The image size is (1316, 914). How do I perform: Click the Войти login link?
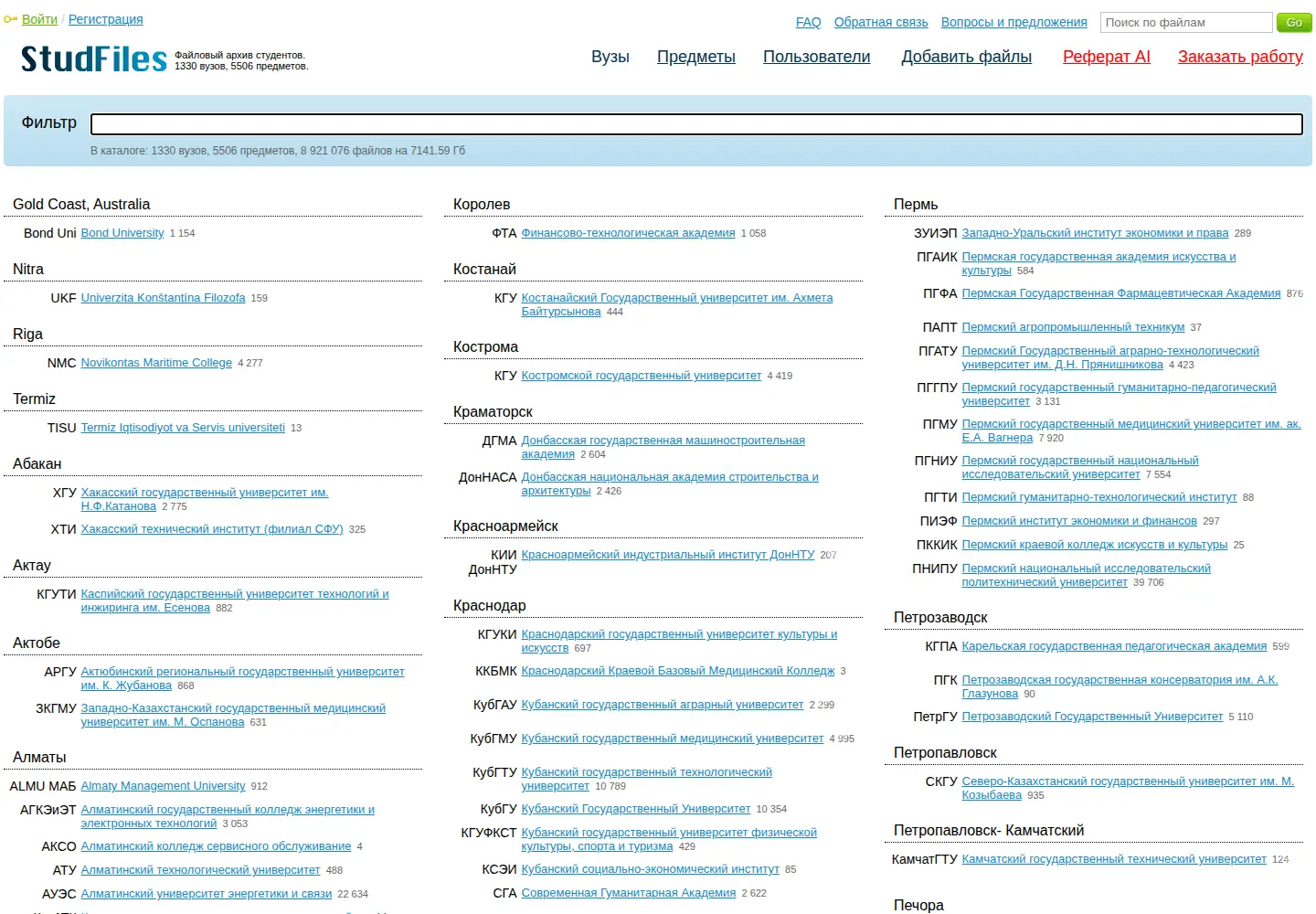pos(39,19)
